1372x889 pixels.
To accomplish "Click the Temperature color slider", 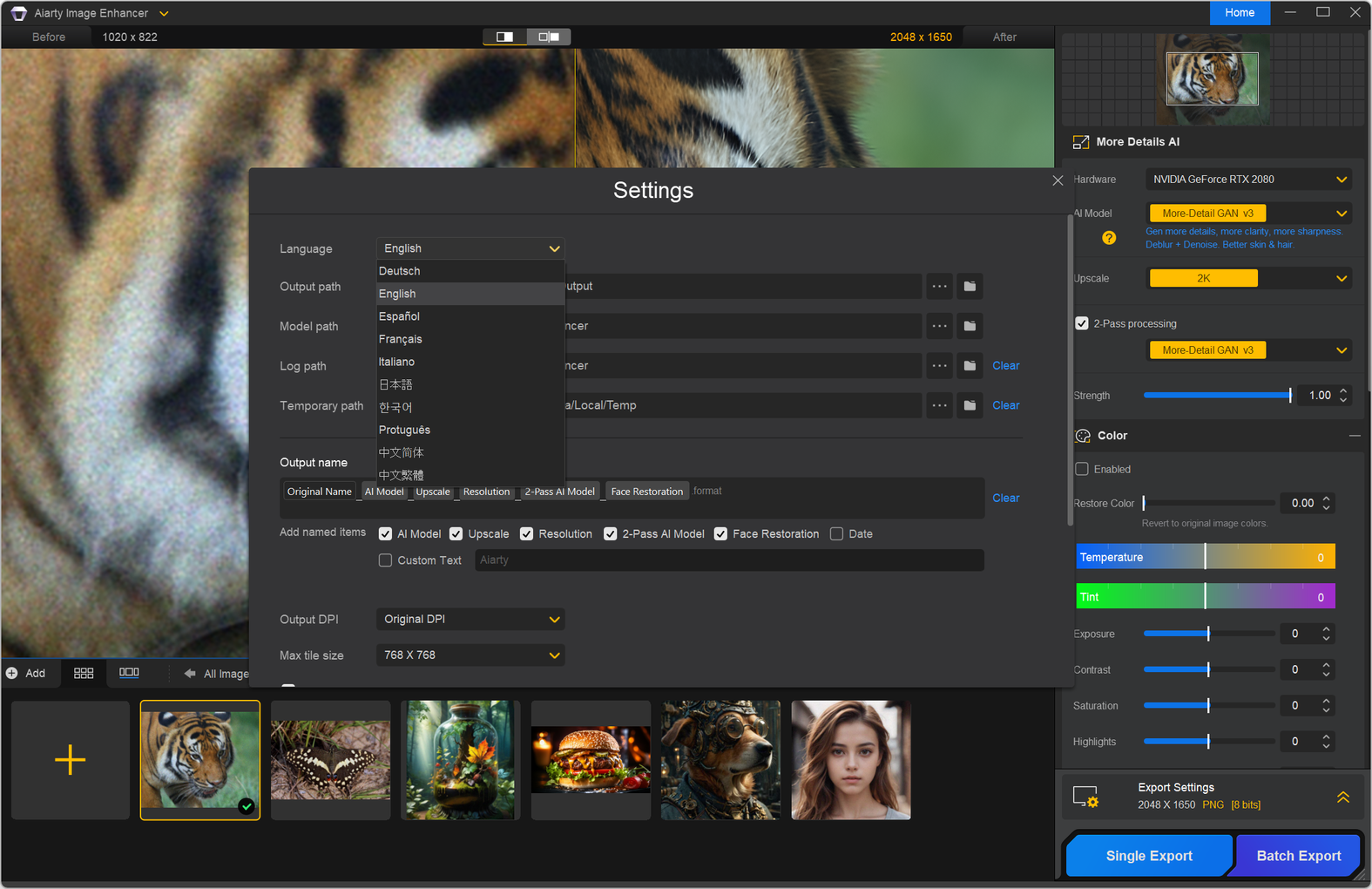I will coord(1205,557).
